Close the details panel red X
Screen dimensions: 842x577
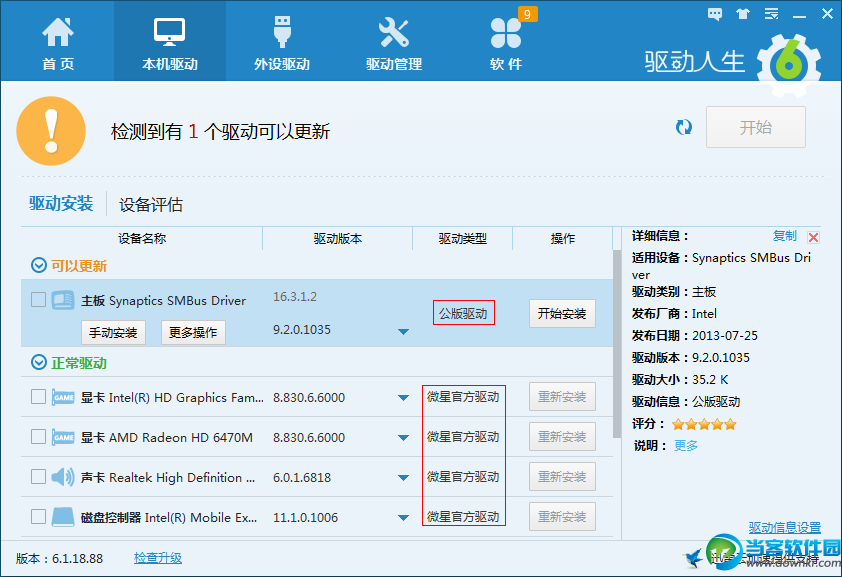coord(814,237)
